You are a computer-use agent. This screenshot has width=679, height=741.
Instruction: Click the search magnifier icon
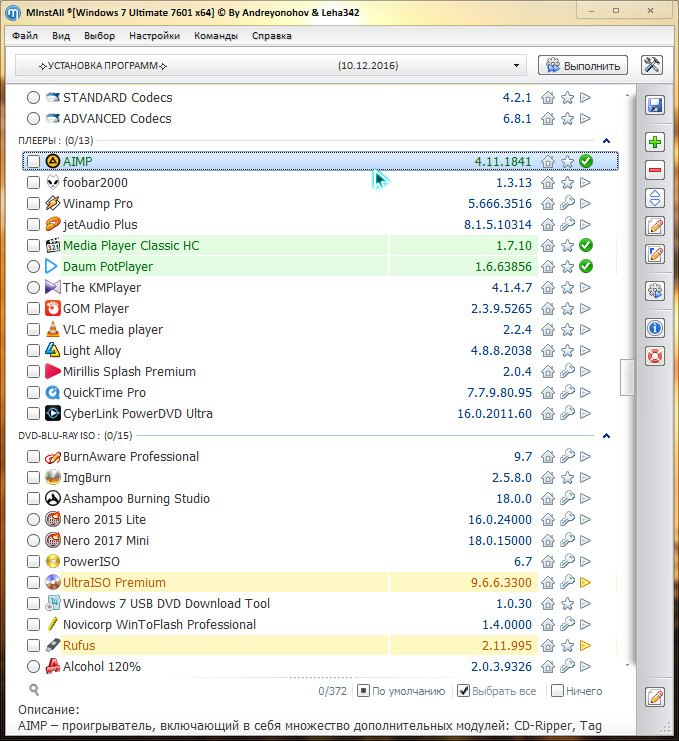[34, 690]
